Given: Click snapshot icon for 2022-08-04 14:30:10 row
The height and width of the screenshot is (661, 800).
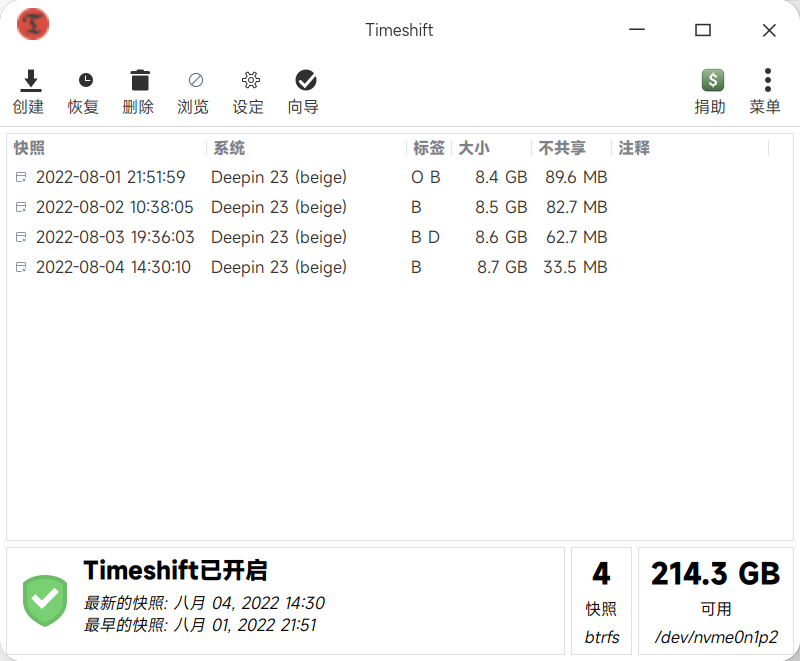Looking at the screenshot, I should pos(21,267).
